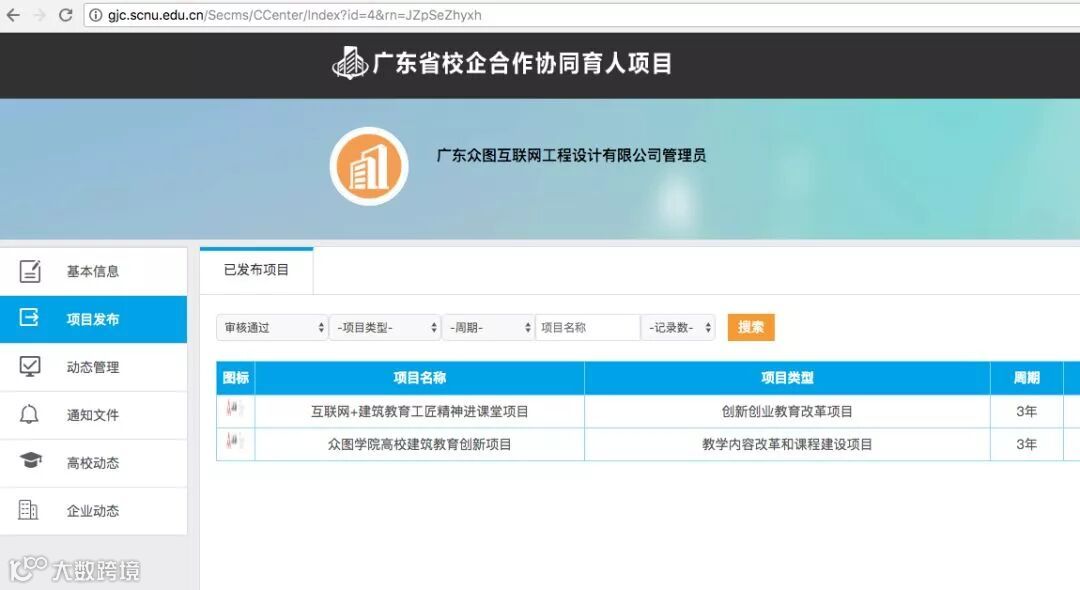Click the orange 搜索 button
1080x590 pixels.
[751, 327]
